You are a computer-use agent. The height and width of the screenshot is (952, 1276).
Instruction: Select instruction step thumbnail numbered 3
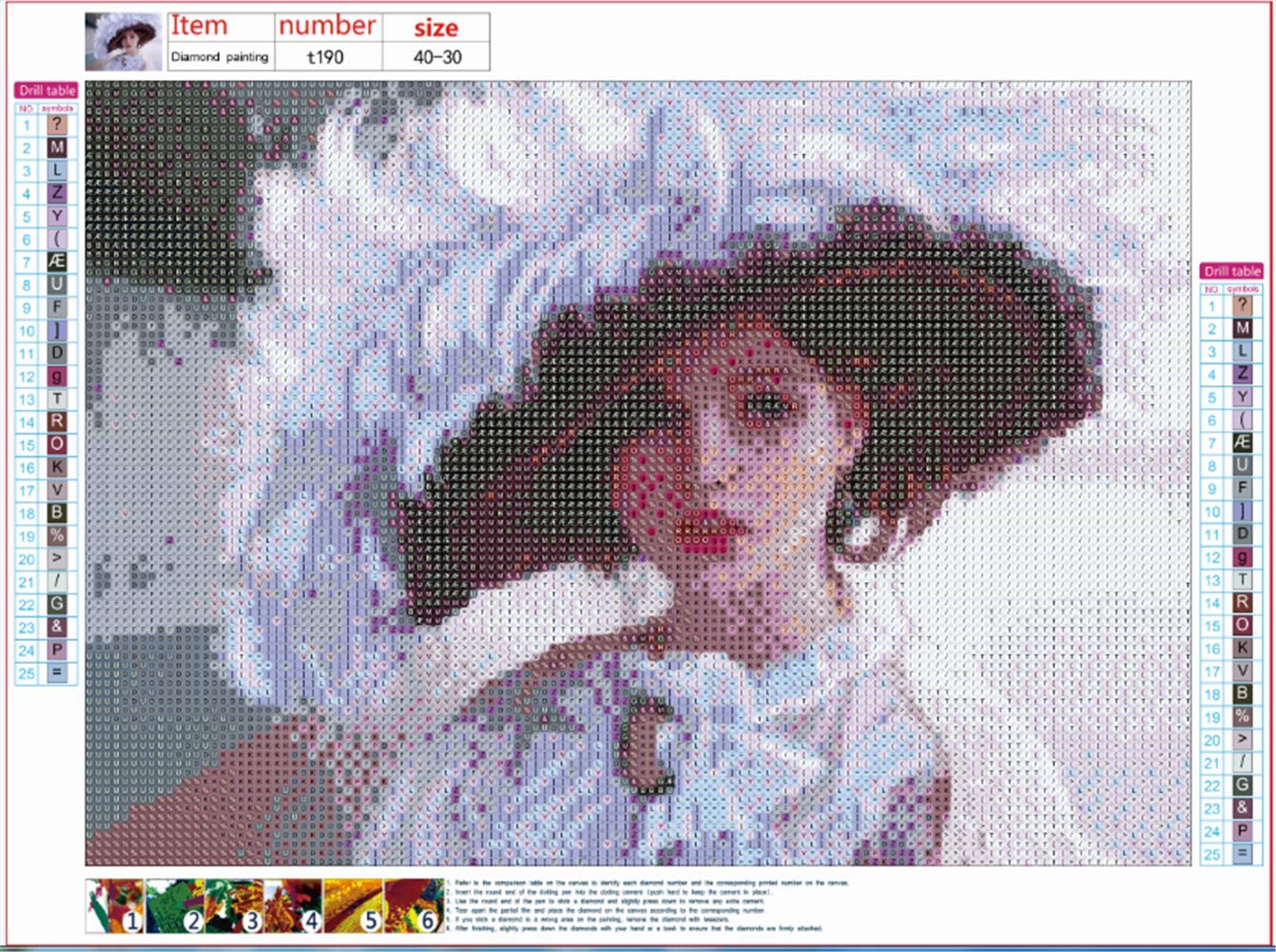[x=234, y=905]
